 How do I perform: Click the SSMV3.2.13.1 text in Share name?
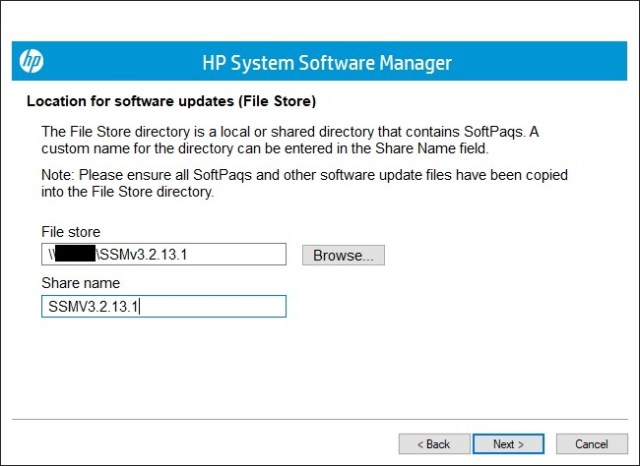point(94,307)
